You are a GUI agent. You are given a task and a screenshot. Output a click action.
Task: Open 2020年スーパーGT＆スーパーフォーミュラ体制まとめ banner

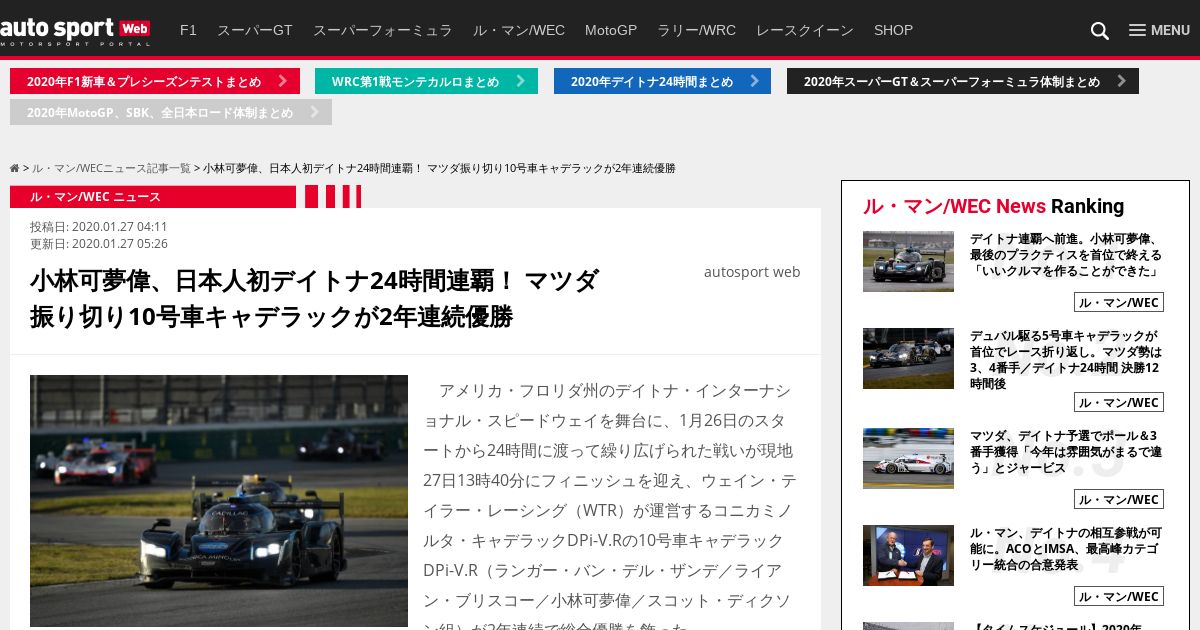point(963,81)
